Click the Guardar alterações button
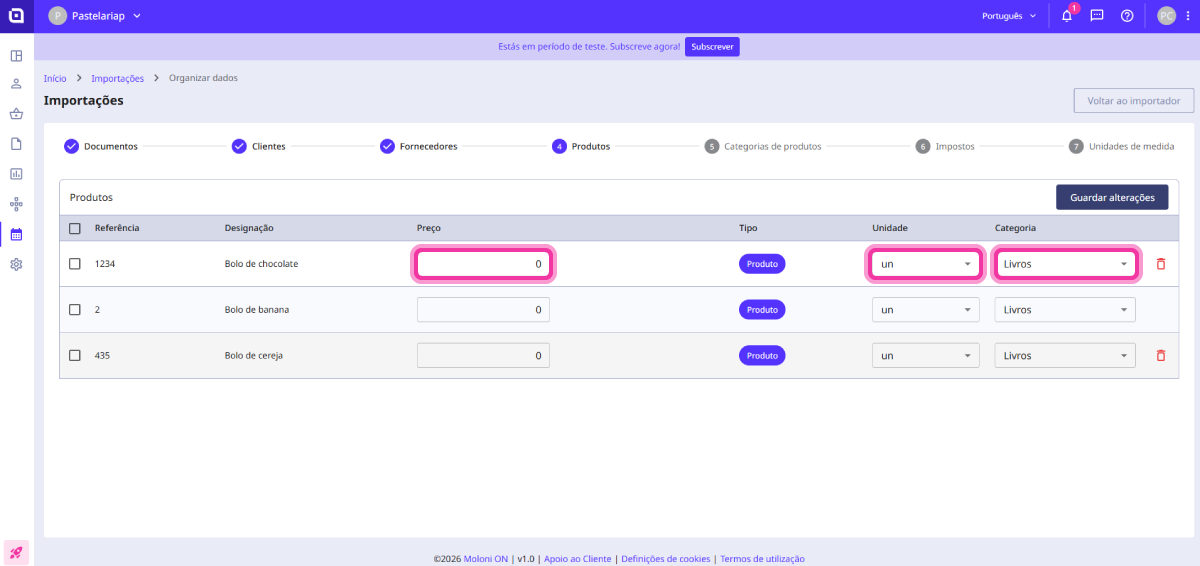Image resolution: width=1200 pixels, height=566 pixels. (x=1111, y=198)
